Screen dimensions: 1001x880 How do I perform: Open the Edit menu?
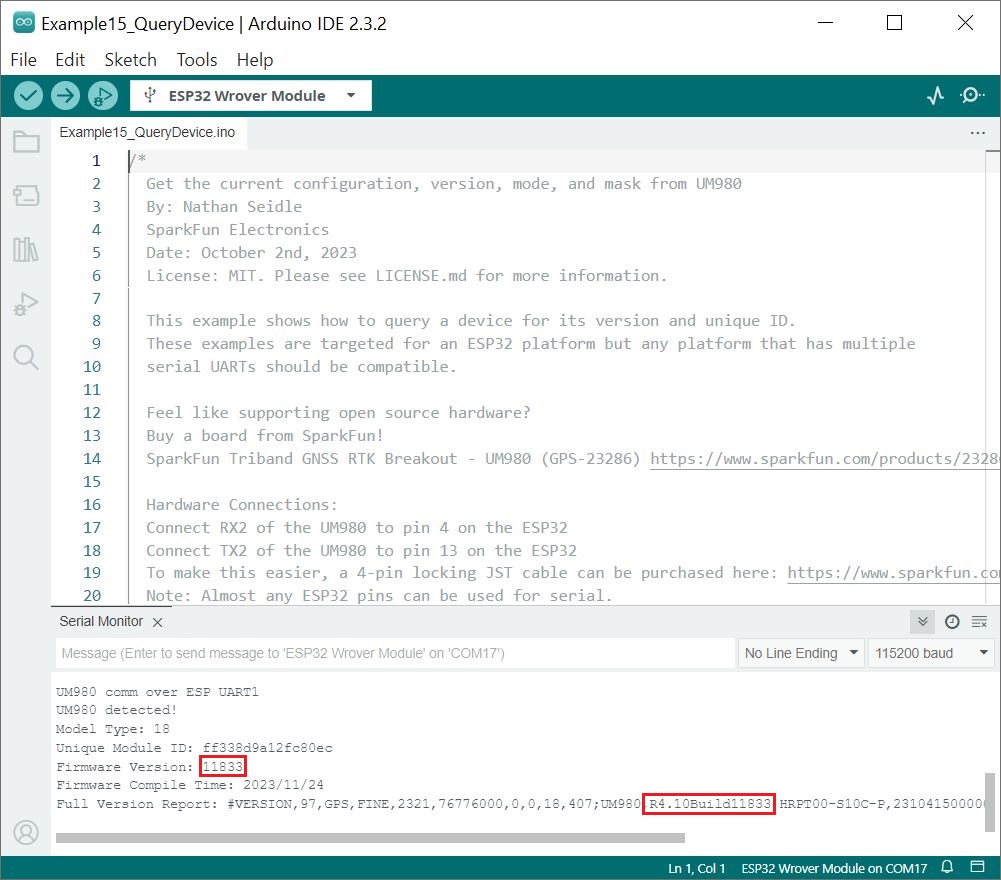70,60
